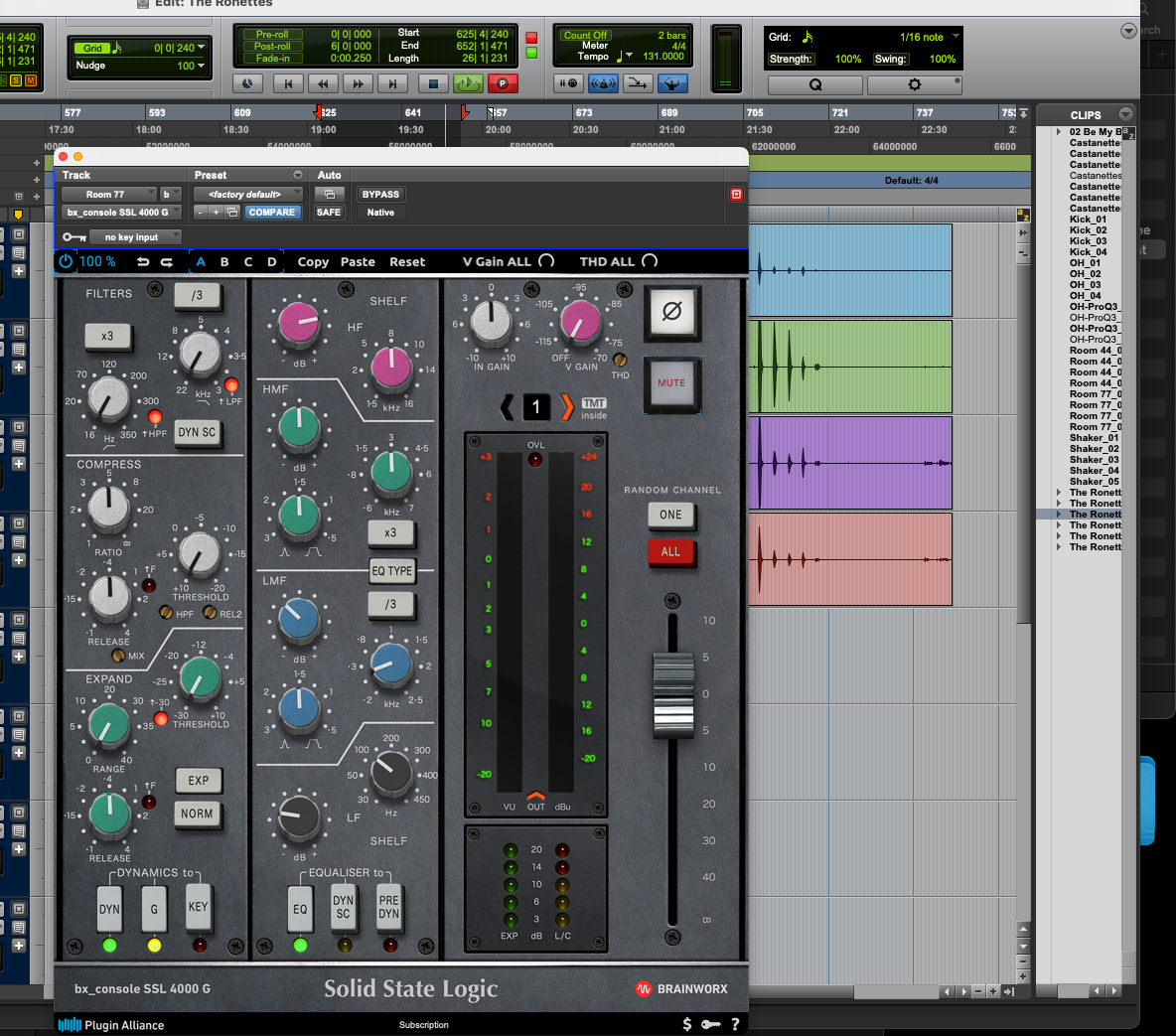The height and width of the screenshot is (1036, 1176).
Task: Click the quantize Q button
Action: coord(815,84)
